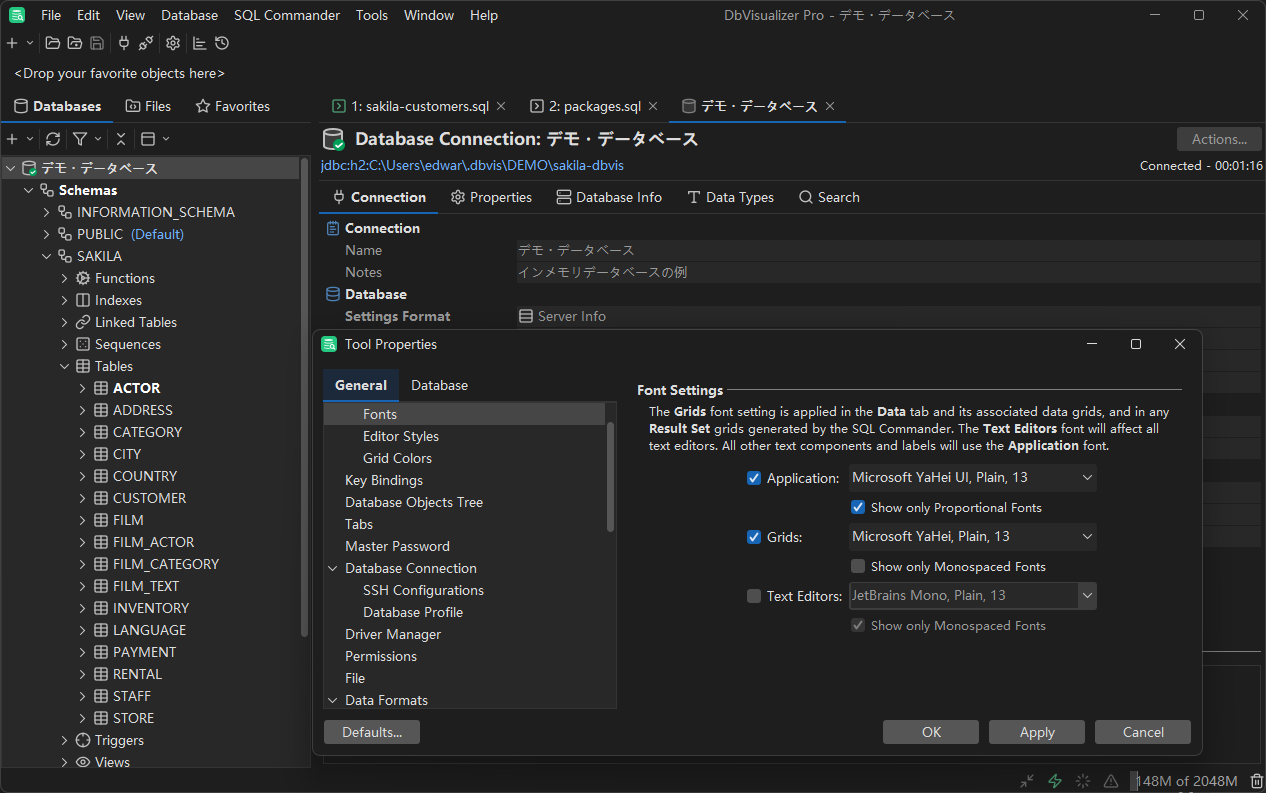Run garbage collection via trash icon
The width and height of the screenshot is (1266, 793).
[1256, 781]
